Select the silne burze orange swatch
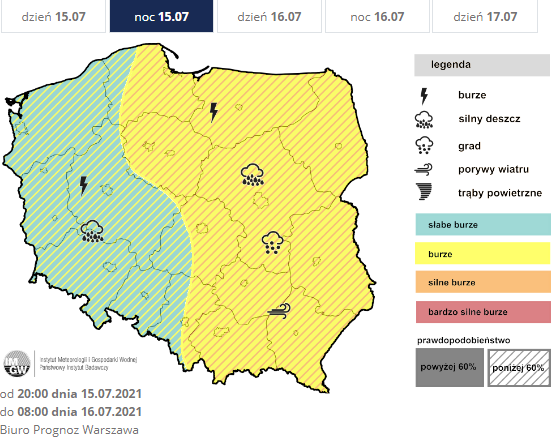551x439 pixels. (x=483, y=282)
